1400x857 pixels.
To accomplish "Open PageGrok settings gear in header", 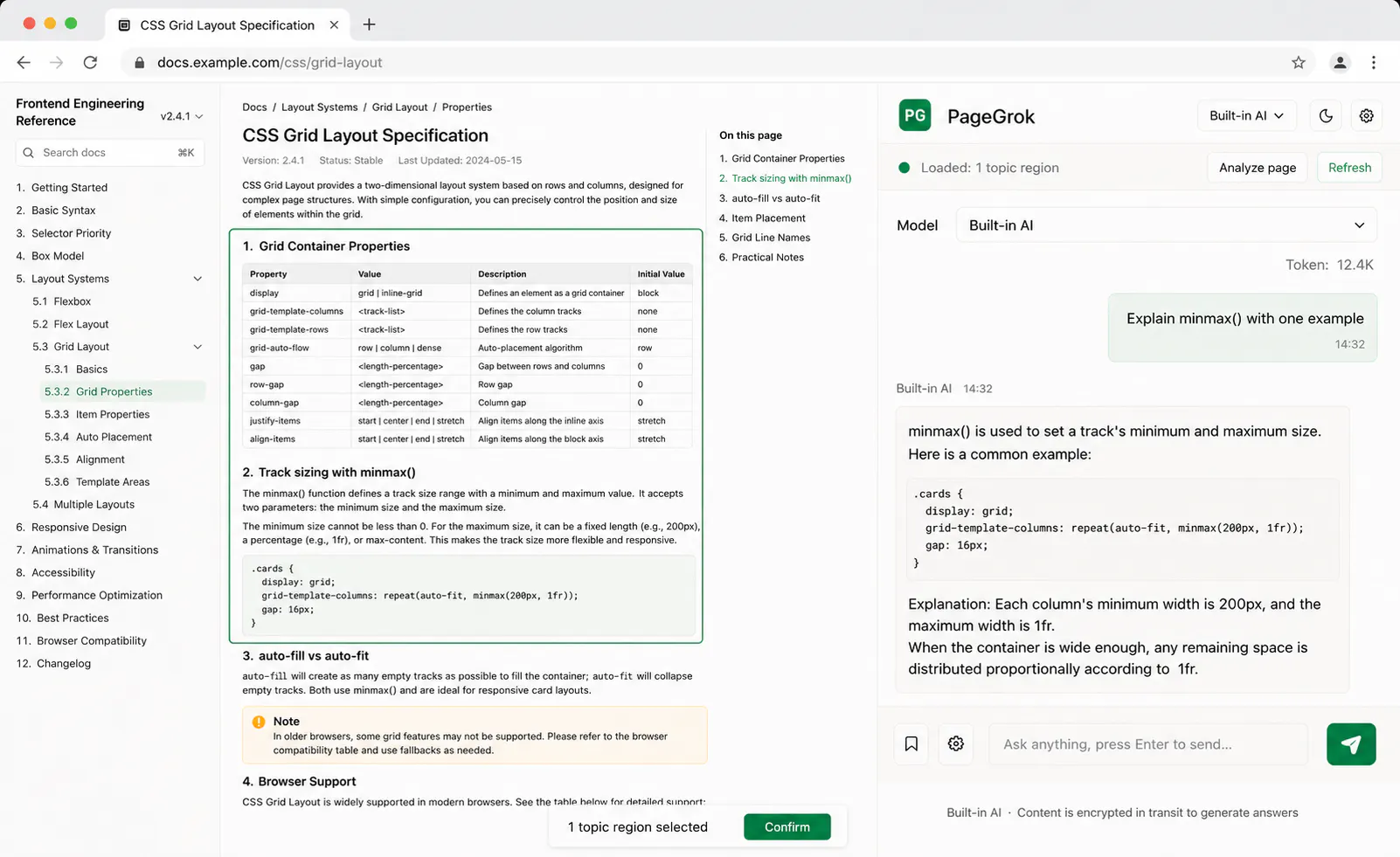I will (1367, 115).
